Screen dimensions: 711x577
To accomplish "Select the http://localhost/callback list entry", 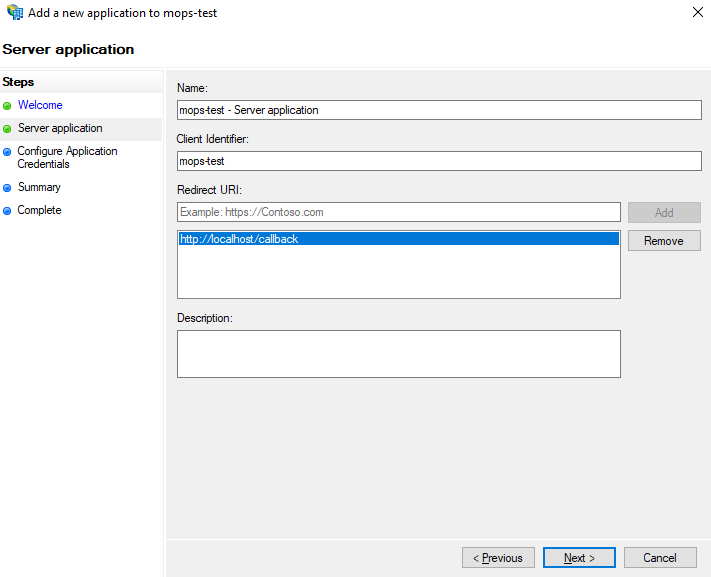I will coord(398,239).
